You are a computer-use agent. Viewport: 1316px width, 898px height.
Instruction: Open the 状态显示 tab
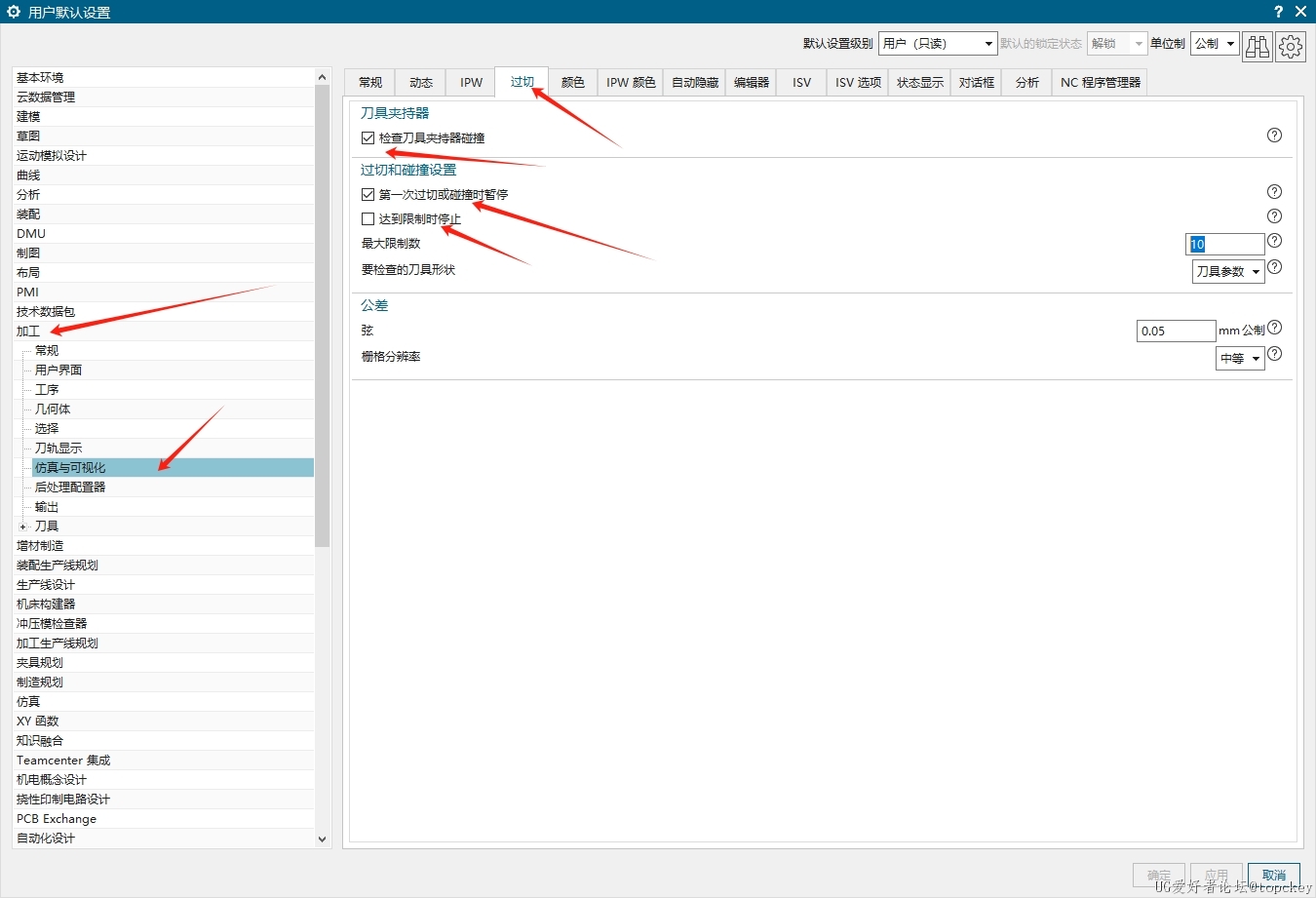[920, 83]
